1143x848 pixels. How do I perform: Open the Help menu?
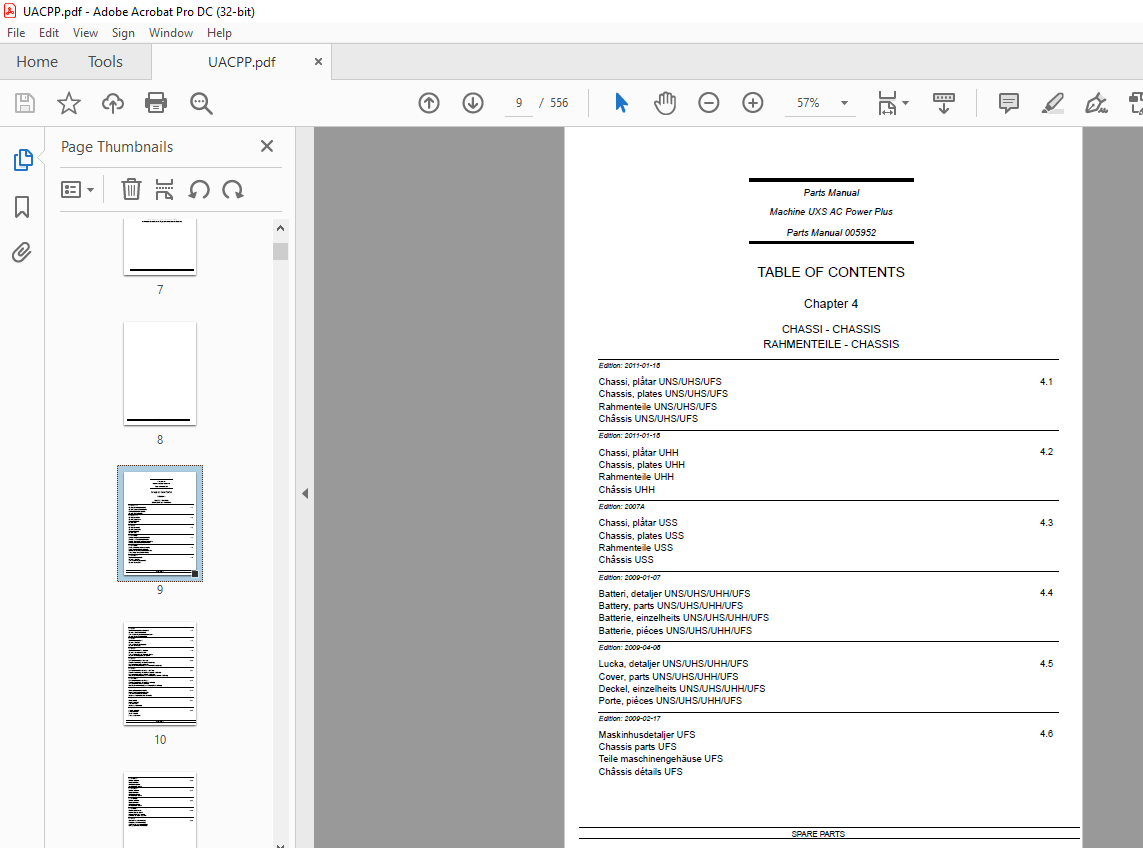pos(219,33)
